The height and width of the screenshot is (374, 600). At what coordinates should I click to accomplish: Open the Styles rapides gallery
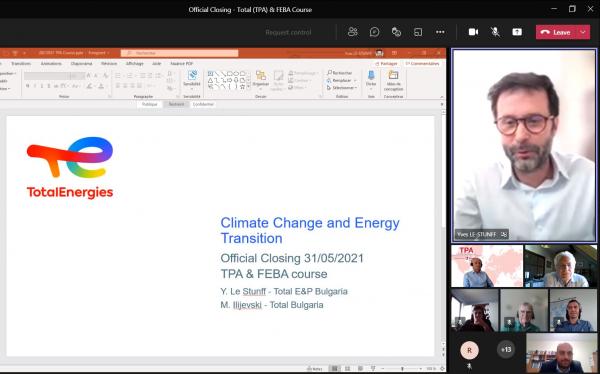tap(278, 80)
